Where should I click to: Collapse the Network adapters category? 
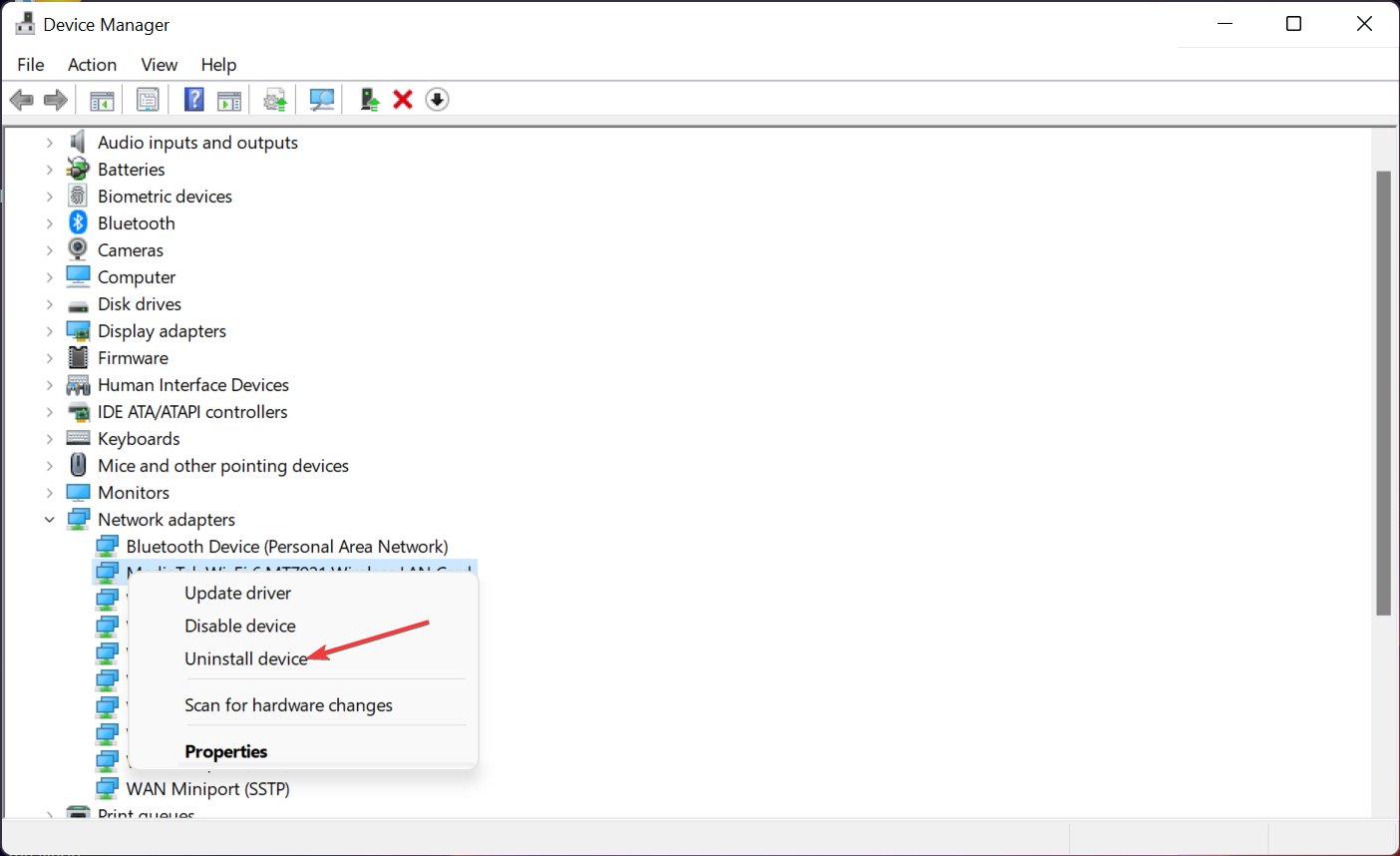[49, 520]
